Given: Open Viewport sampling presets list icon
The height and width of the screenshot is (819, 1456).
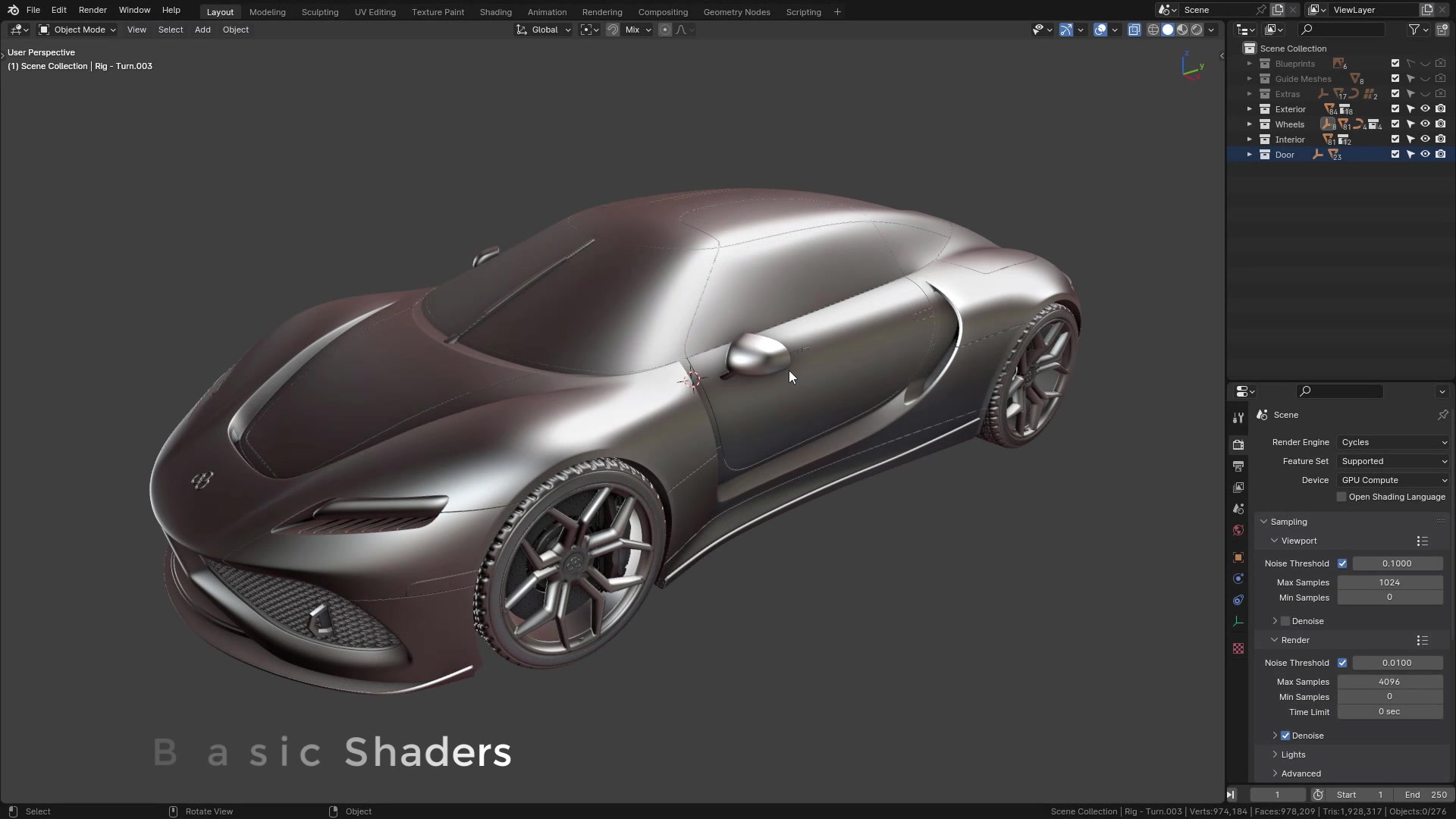Looking at the screenshot, I should coord(1423,541).
